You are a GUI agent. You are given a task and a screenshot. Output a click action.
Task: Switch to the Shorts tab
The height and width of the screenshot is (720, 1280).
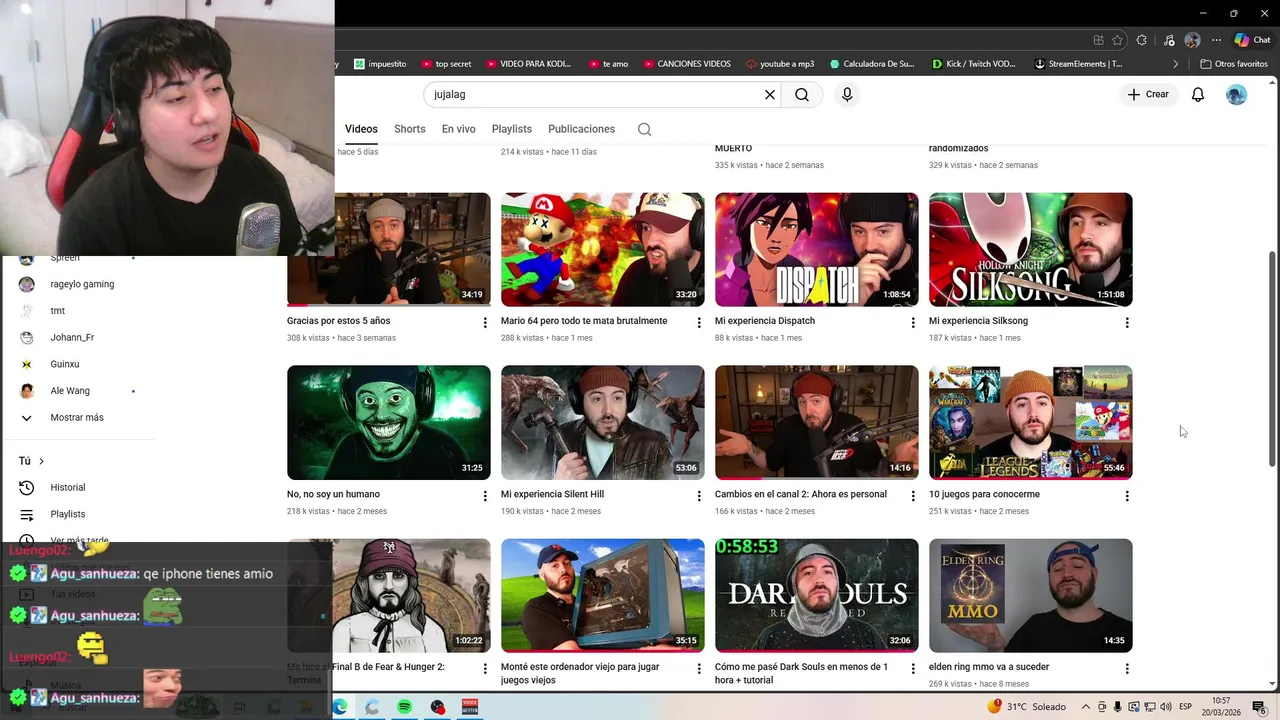[410, 129]
